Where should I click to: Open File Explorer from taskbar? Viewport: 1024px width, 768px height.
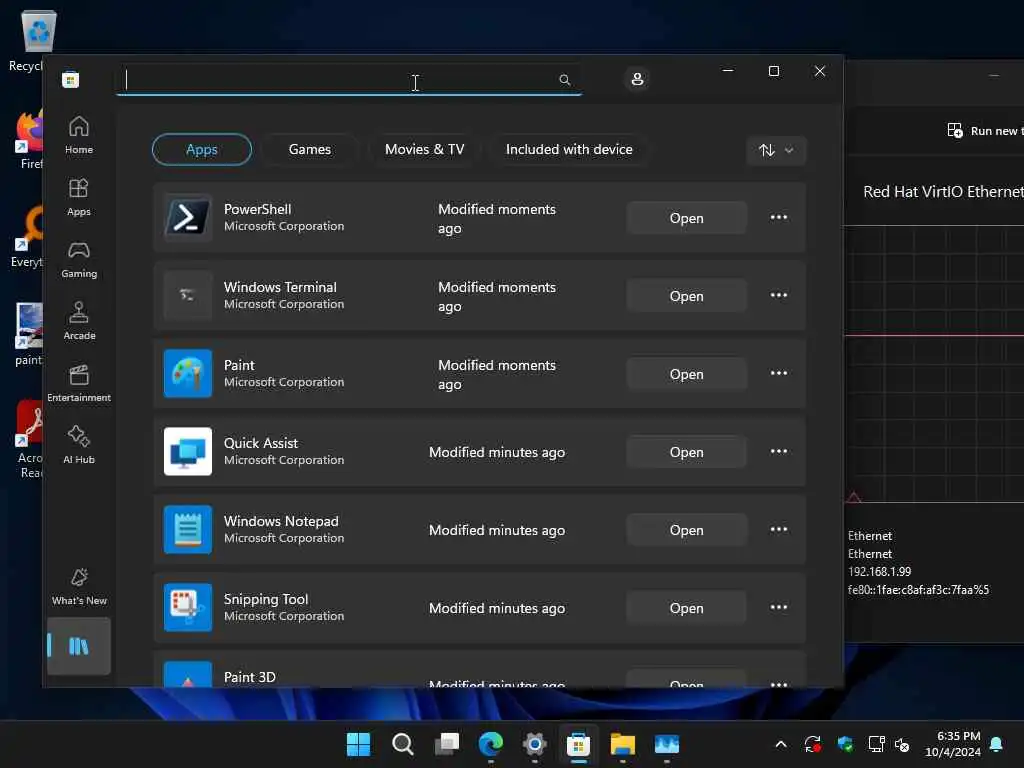coord(622,744)
